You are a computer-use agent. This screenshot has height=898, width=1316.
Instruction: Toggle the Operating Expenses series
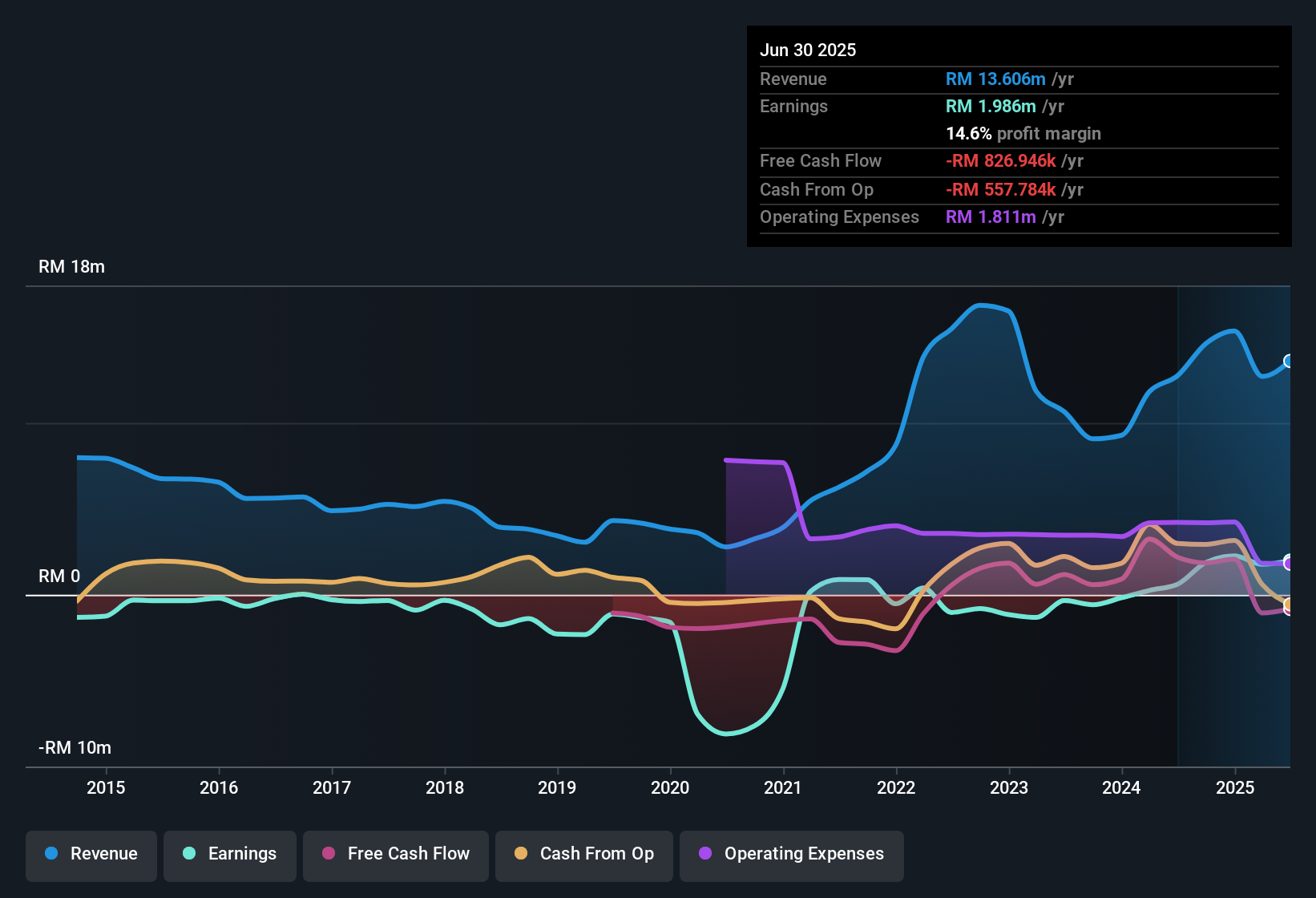pyautogui.click(x=792, y=854)
